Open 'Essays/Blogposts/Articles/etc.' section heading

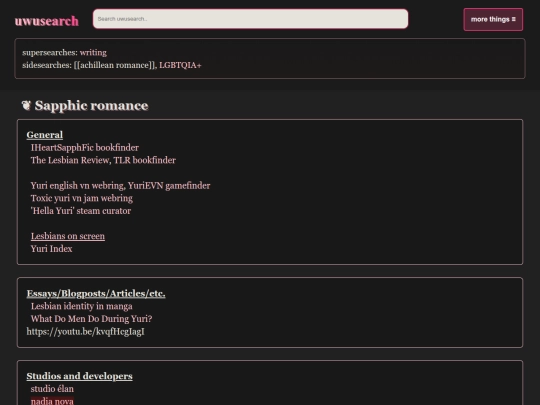click(x=96, y=293)
